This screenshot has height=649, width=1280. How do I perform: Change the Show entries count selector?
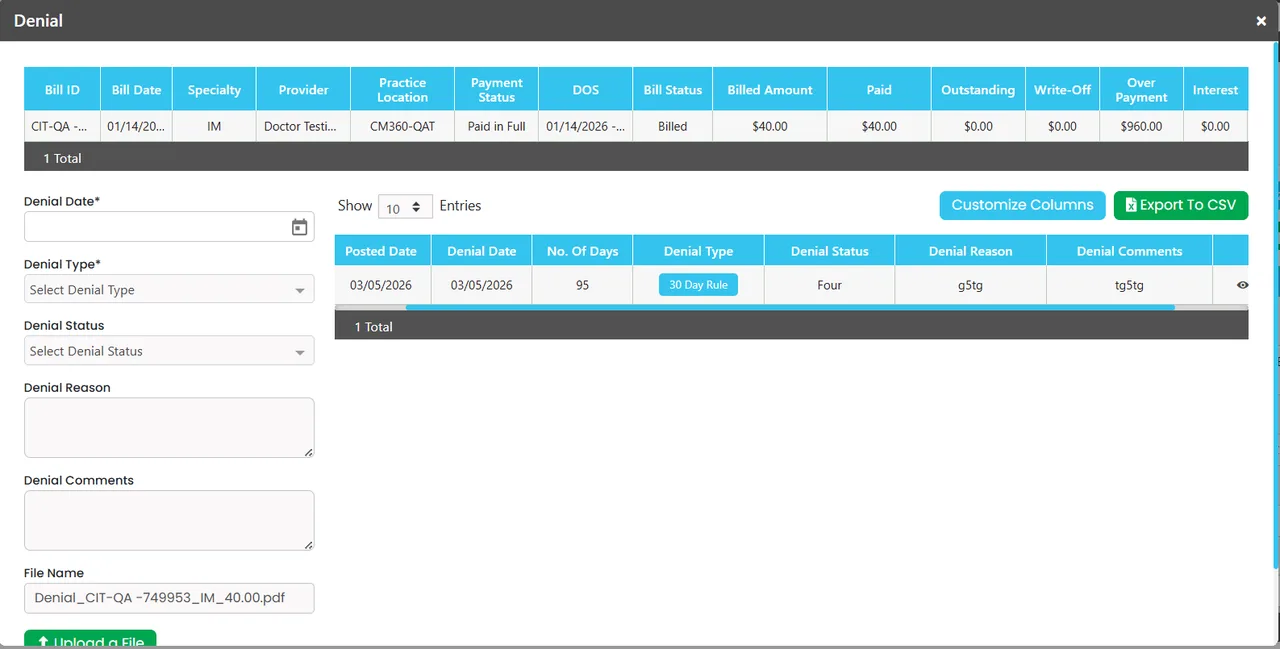[405, 207]
